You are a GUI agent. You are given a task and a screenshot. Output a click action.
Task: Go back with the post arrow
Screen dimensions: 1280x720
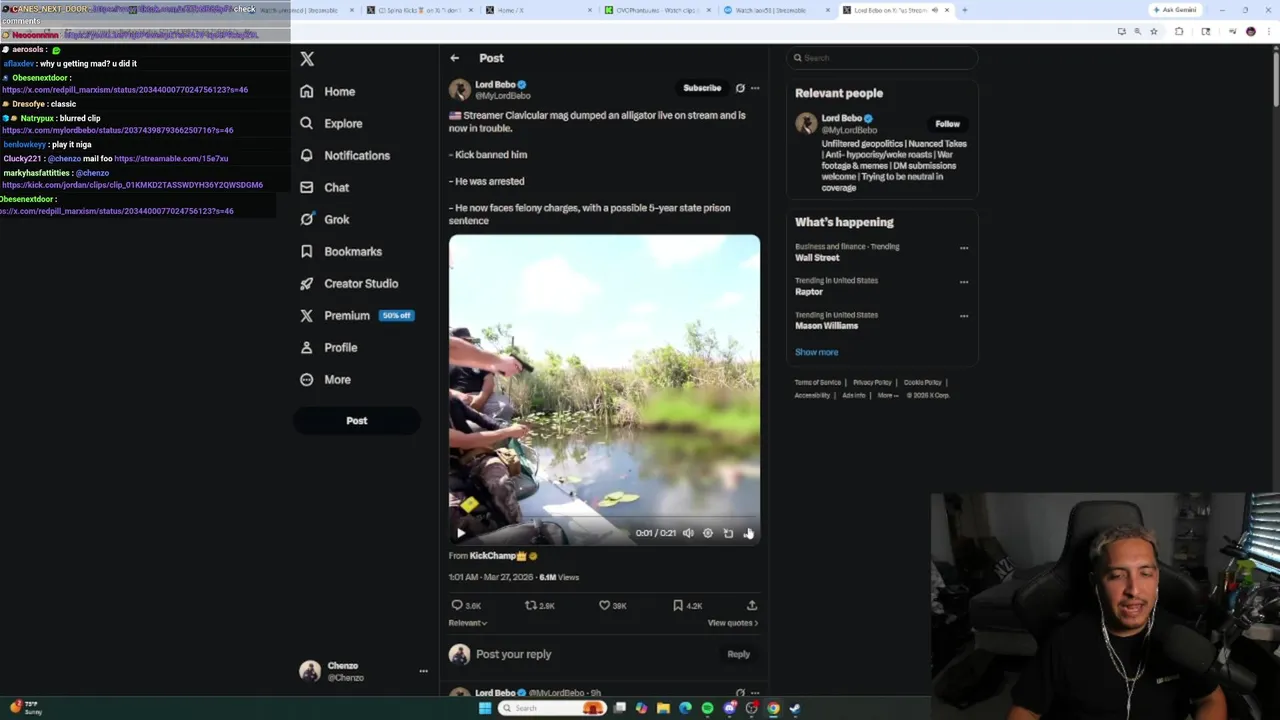point(455,58)
